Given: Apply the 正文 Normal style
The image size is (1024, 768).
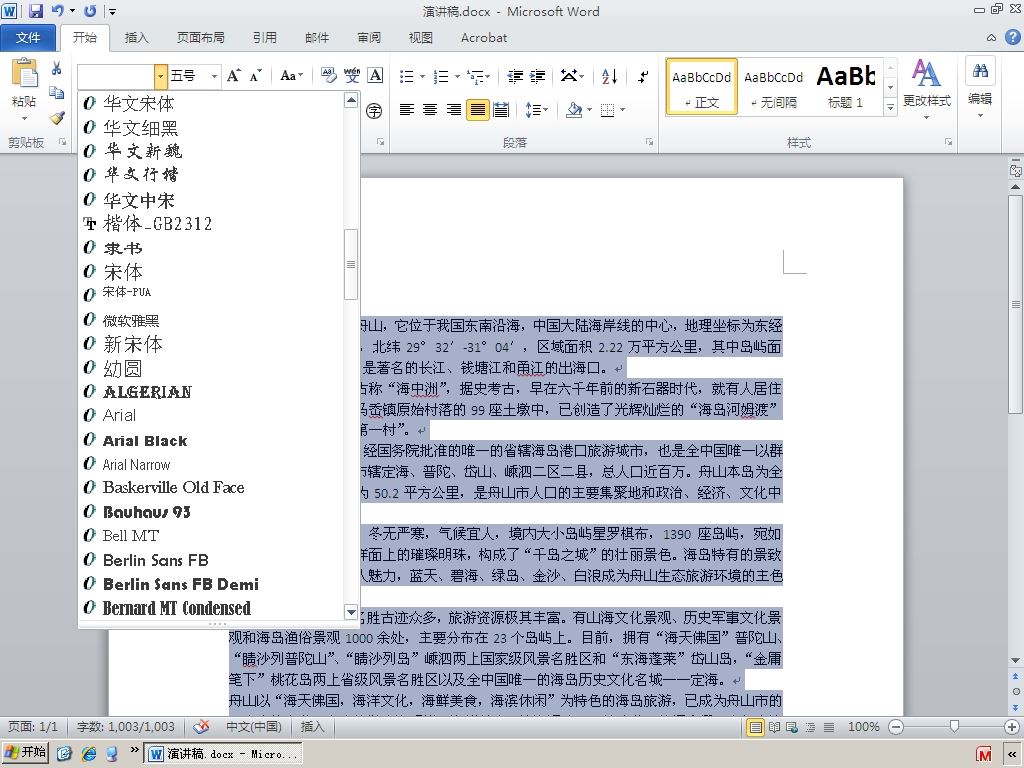Looking at the screenshot, I should (701, 87).
